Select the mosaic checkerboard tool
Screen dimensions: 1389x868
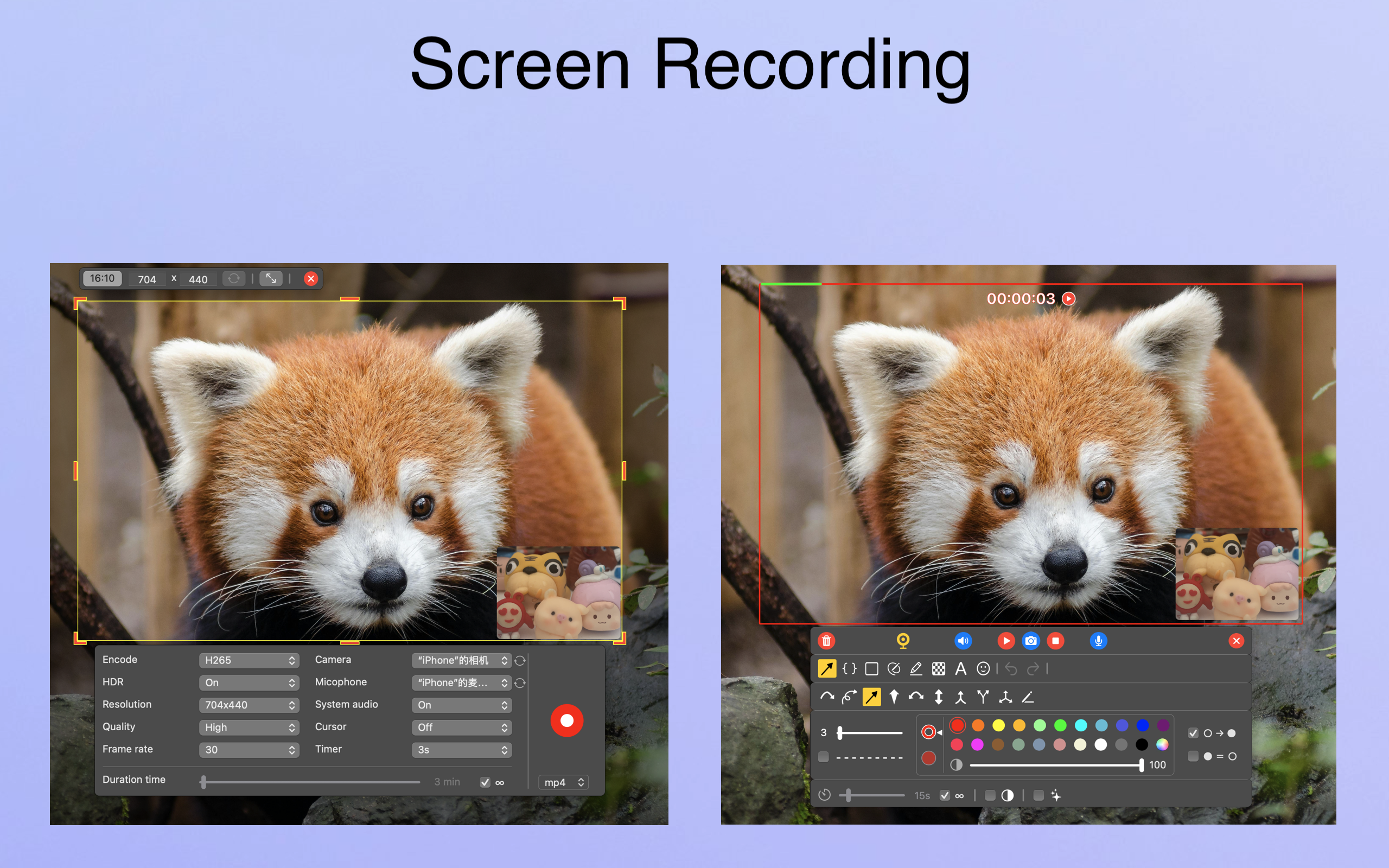click(x=939, y=669)
